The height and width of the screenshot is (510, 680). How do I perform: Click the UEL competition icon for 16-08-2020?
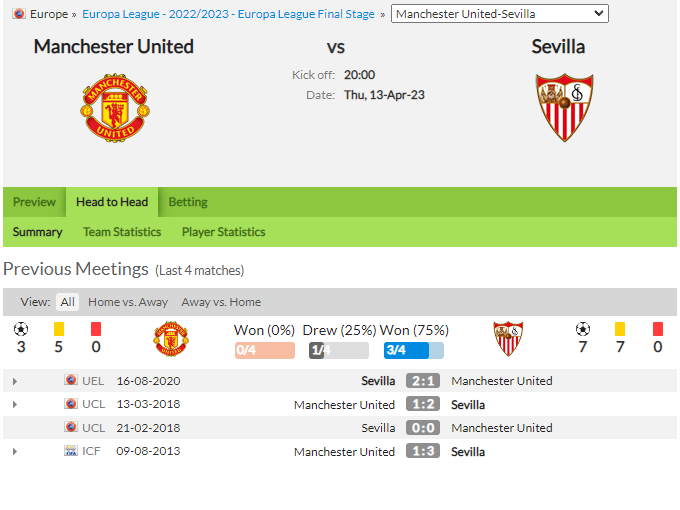click(x=71, y=380)
